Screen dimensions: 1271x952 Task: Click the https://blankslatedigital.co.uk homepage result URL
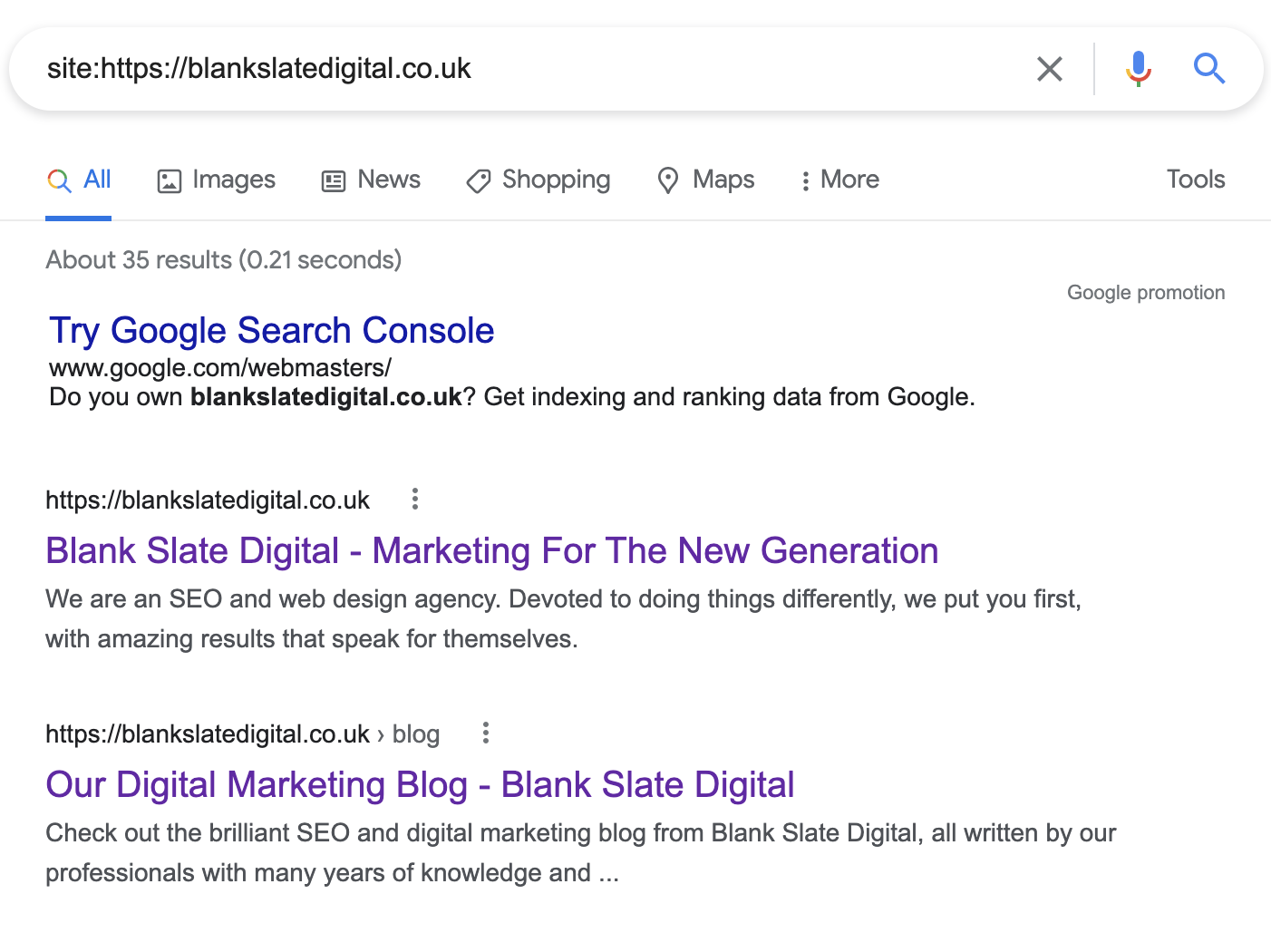[208, 500]
